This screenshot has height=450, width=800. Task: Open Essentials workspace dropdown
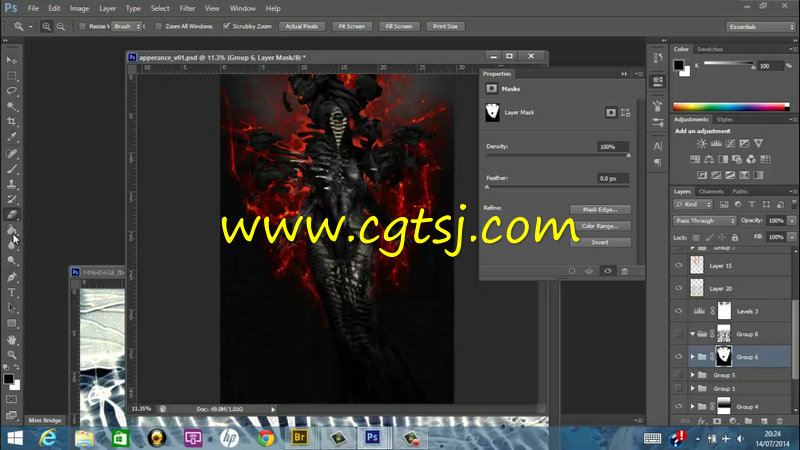click(761, 27)
